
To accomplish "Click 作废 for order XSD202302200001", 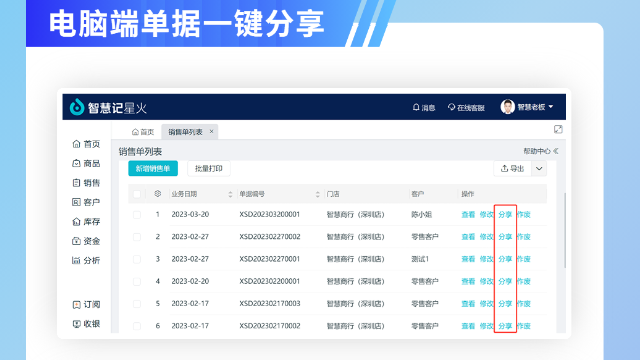I will point(524,282).
